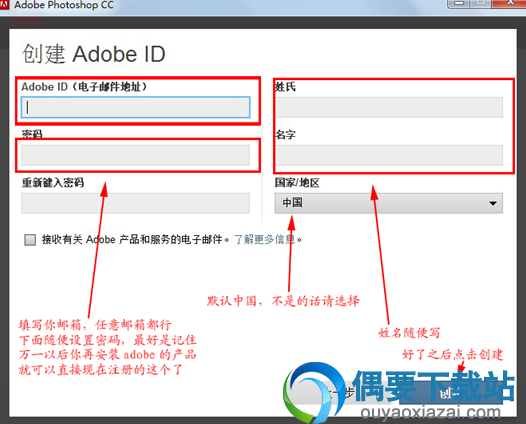The image size is (526, 424).
Task: Close the Adobe Photoshop CC window
Action: [509, 3]
